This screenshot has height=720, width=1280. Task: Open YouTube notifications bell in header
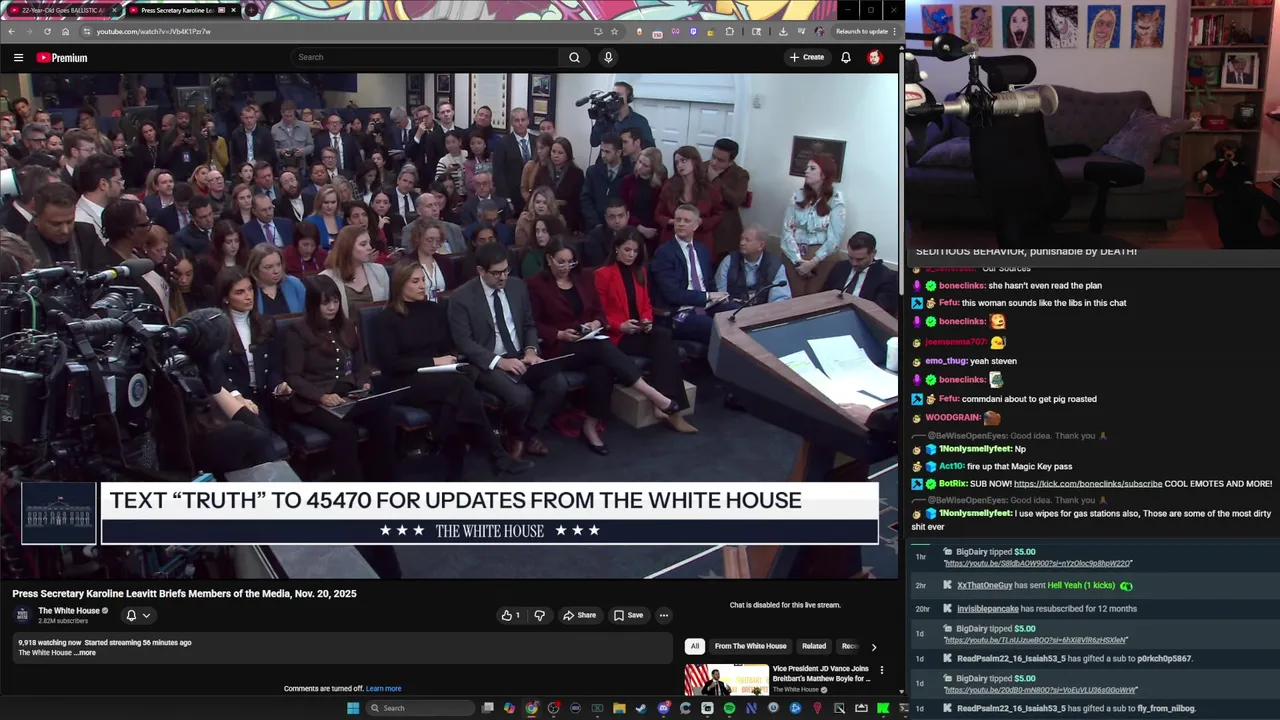click(x=846, y=57)
